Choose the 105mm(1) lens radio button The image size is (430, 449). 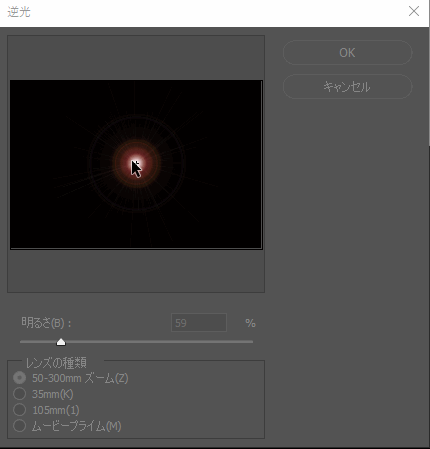[19, 410]
